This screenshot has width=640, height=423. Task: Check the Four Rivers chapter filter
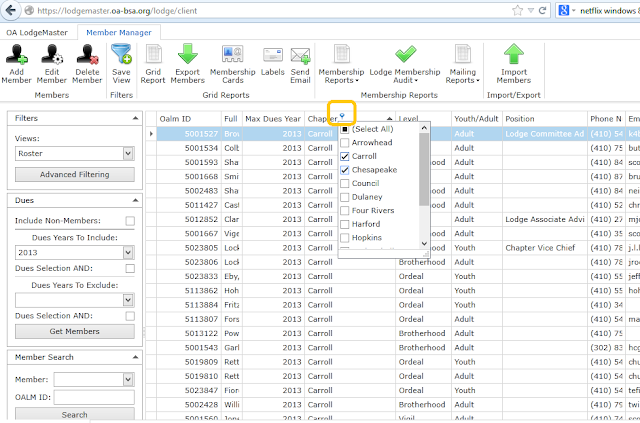pyautogui.click(x=345, y=210)
